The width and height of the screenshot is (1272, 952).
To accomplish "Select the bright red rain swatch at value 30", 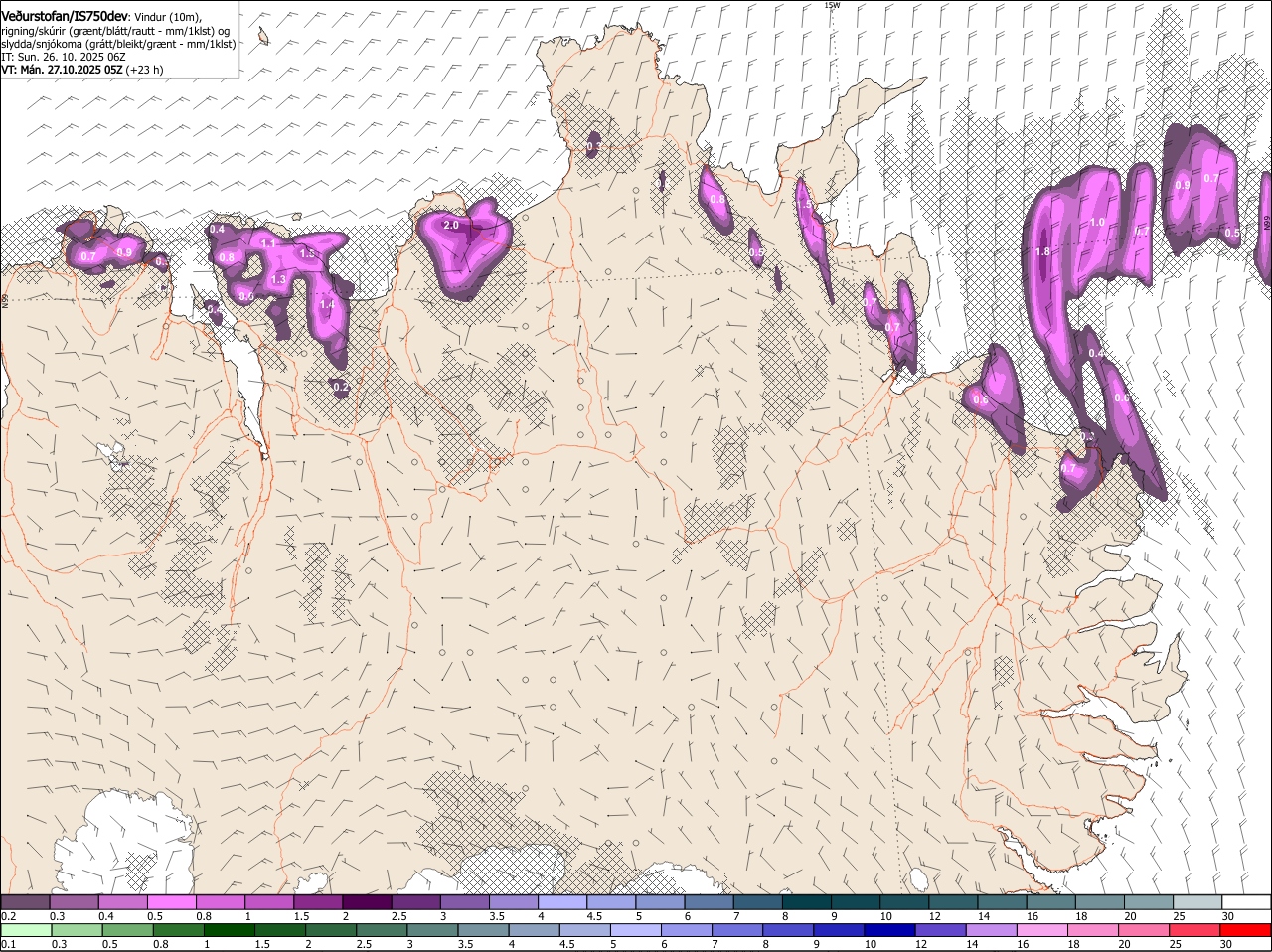I will pyautogui.click(x=1246, y=930).
